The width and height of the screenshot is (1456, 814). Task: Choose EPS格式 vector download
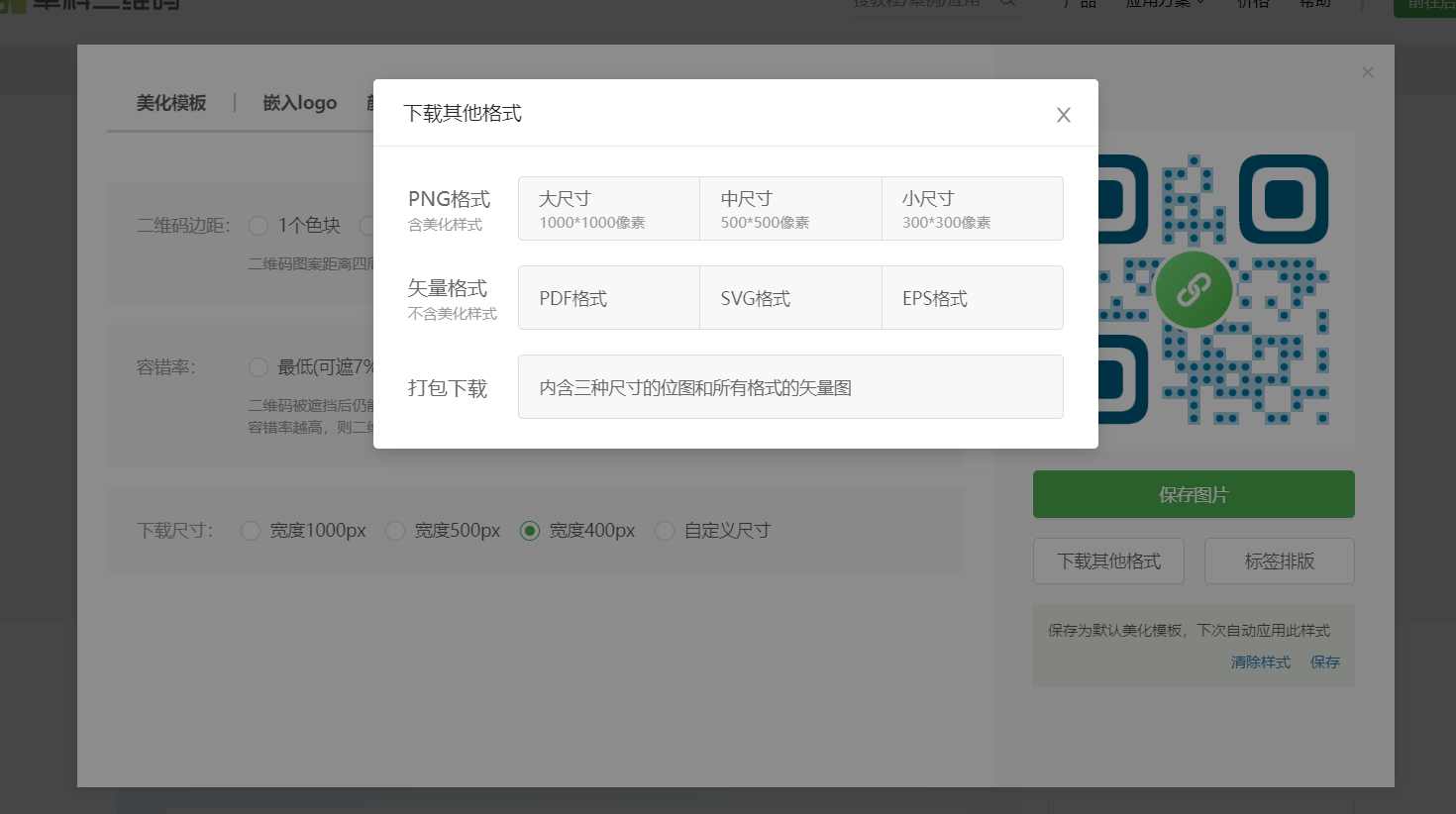point(973,298)
